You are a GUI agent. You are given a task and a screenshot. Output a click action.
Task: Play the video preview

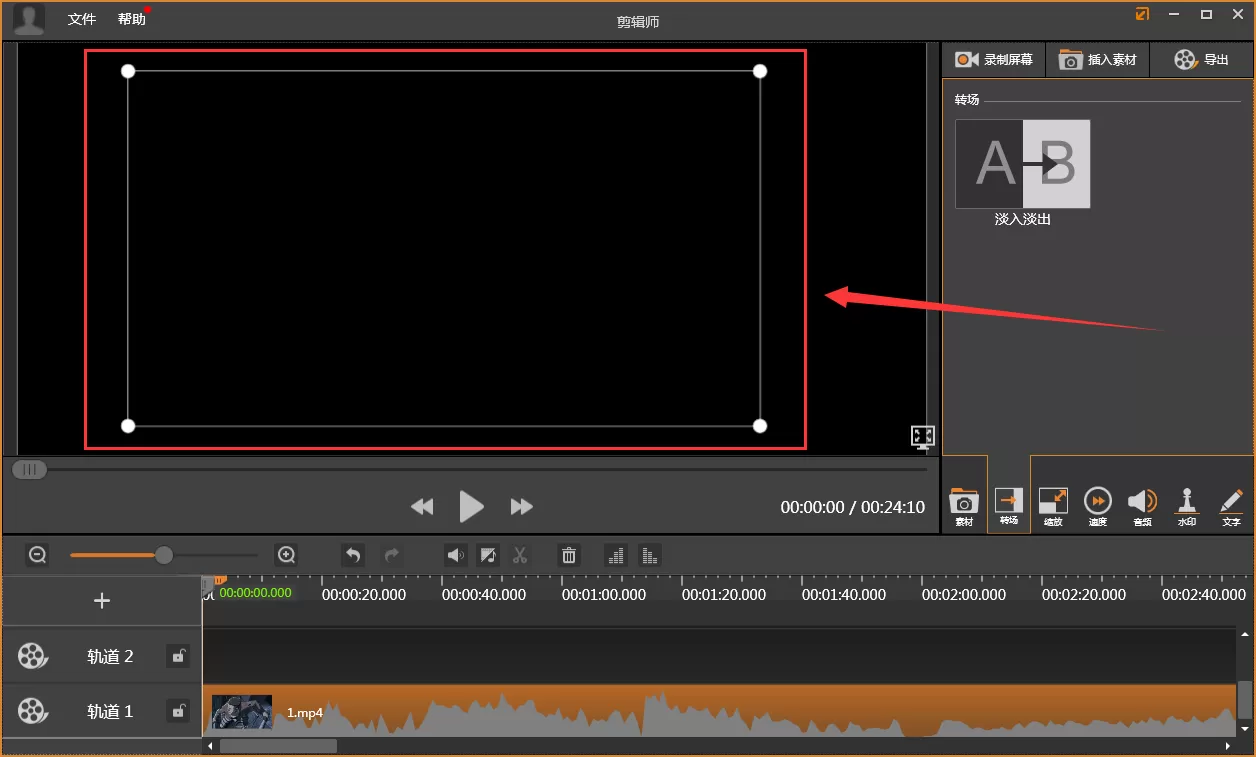pyautogui.click(x=471, y=506)
